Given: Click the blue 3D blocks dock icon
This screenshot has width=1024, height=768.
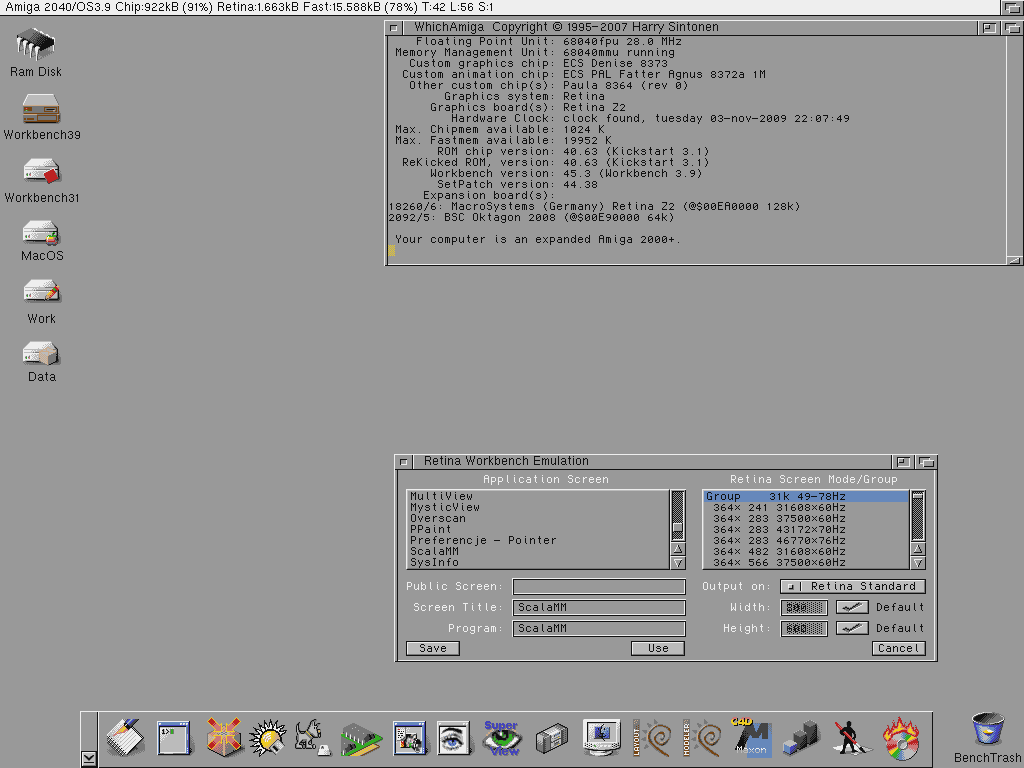Looking at the screenshot, I should (x=801, y=739).
